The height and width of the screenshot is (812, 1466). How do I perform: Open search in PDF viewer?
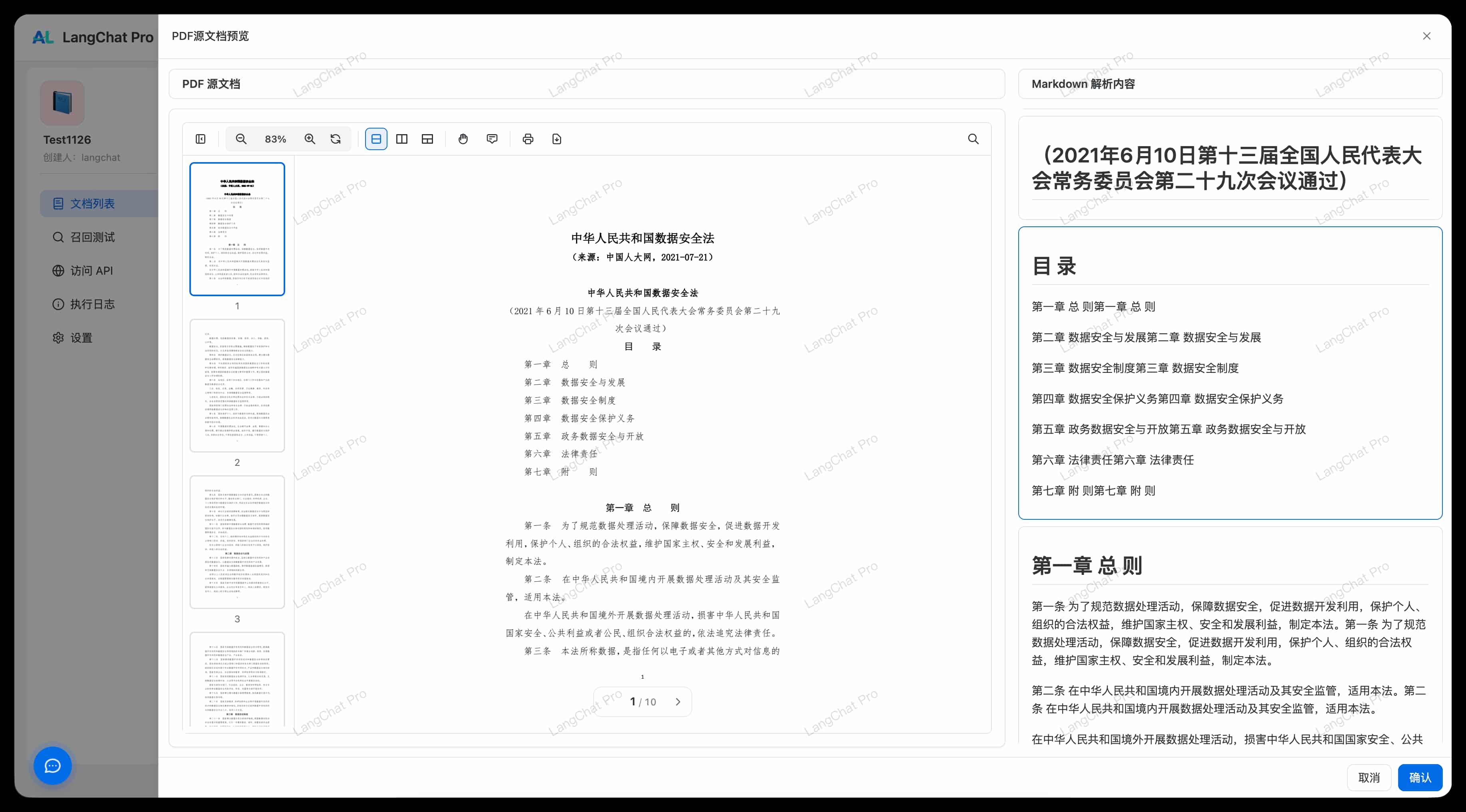[x=973, y=139]
